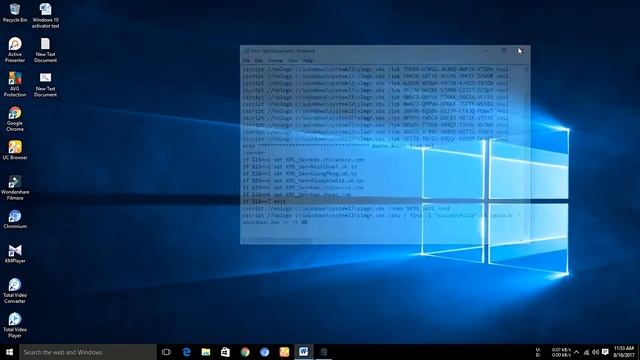Open the Action Center notifications icon
The height and width of the screenshot is (360, 640).
[605, 352]
